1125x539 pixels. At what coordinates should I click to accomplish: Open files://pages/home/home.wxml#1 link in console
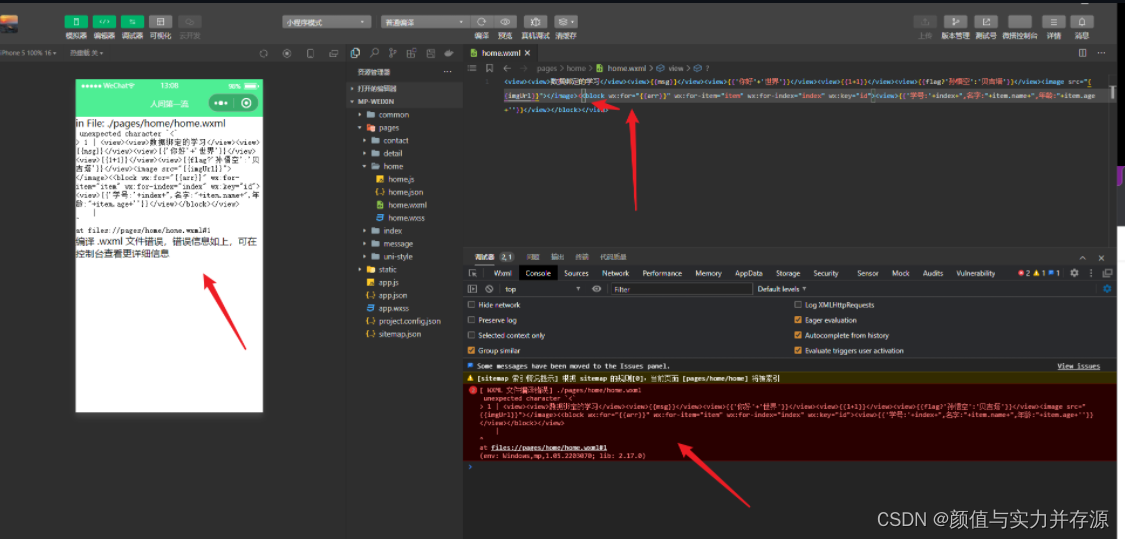click(550, 447)
